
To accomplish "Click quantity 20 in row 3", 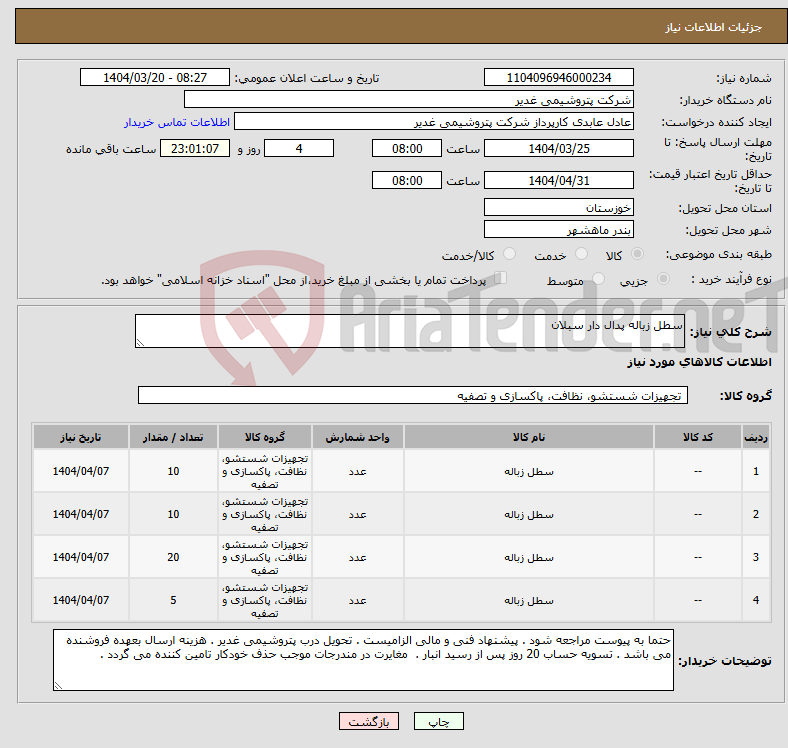I will (173, 557).
